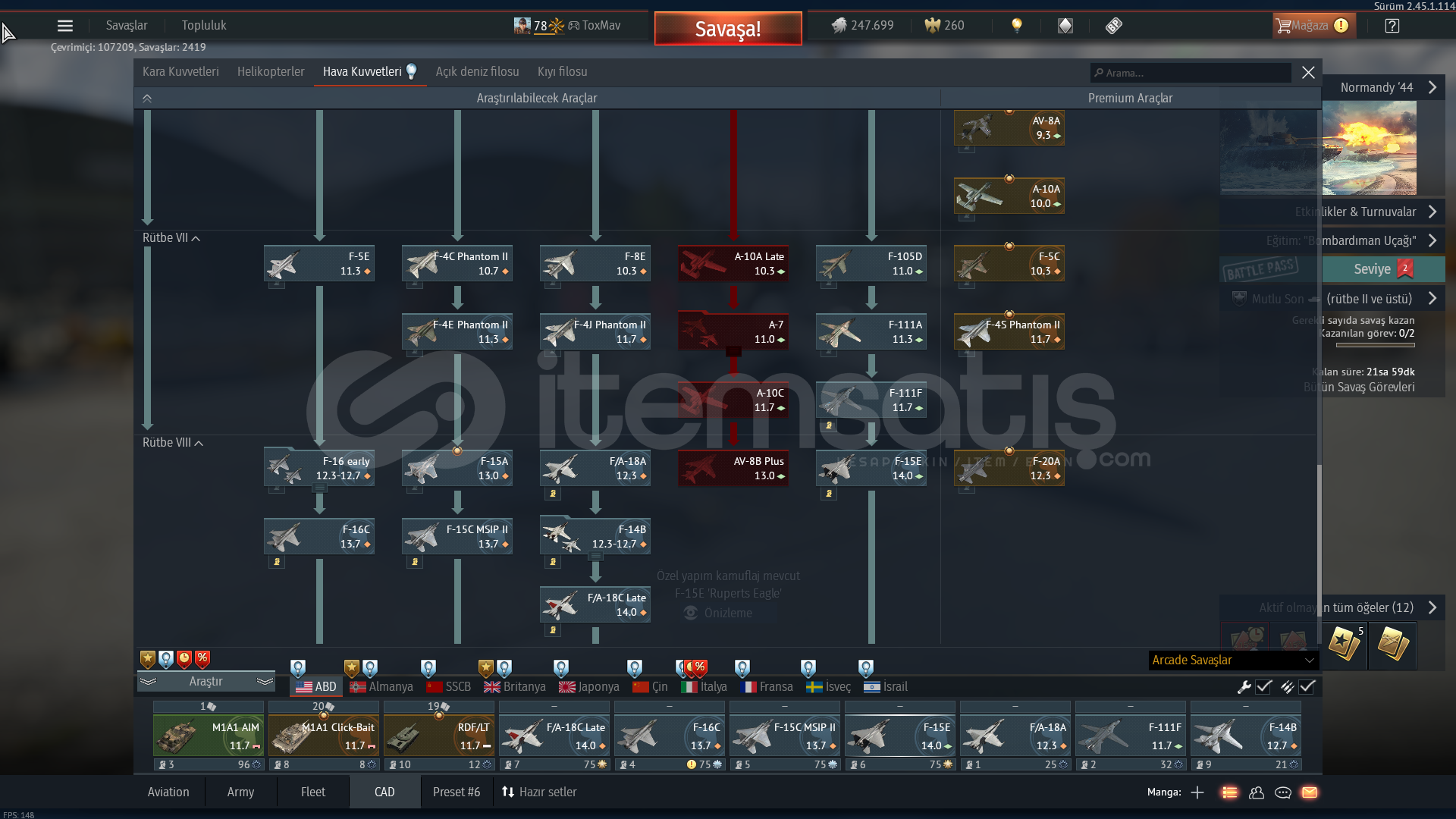Open the wager card with number 5

(x=1345, y=645)
